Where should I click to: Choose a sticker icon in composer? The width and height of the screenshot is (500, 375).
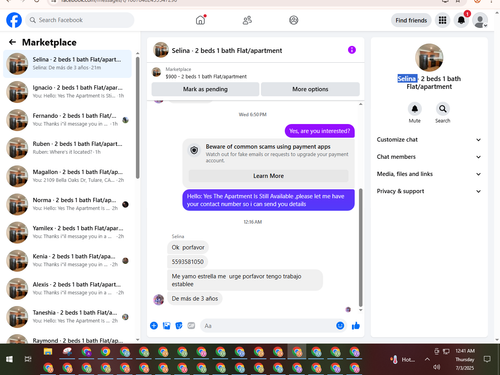pos(179,326)
